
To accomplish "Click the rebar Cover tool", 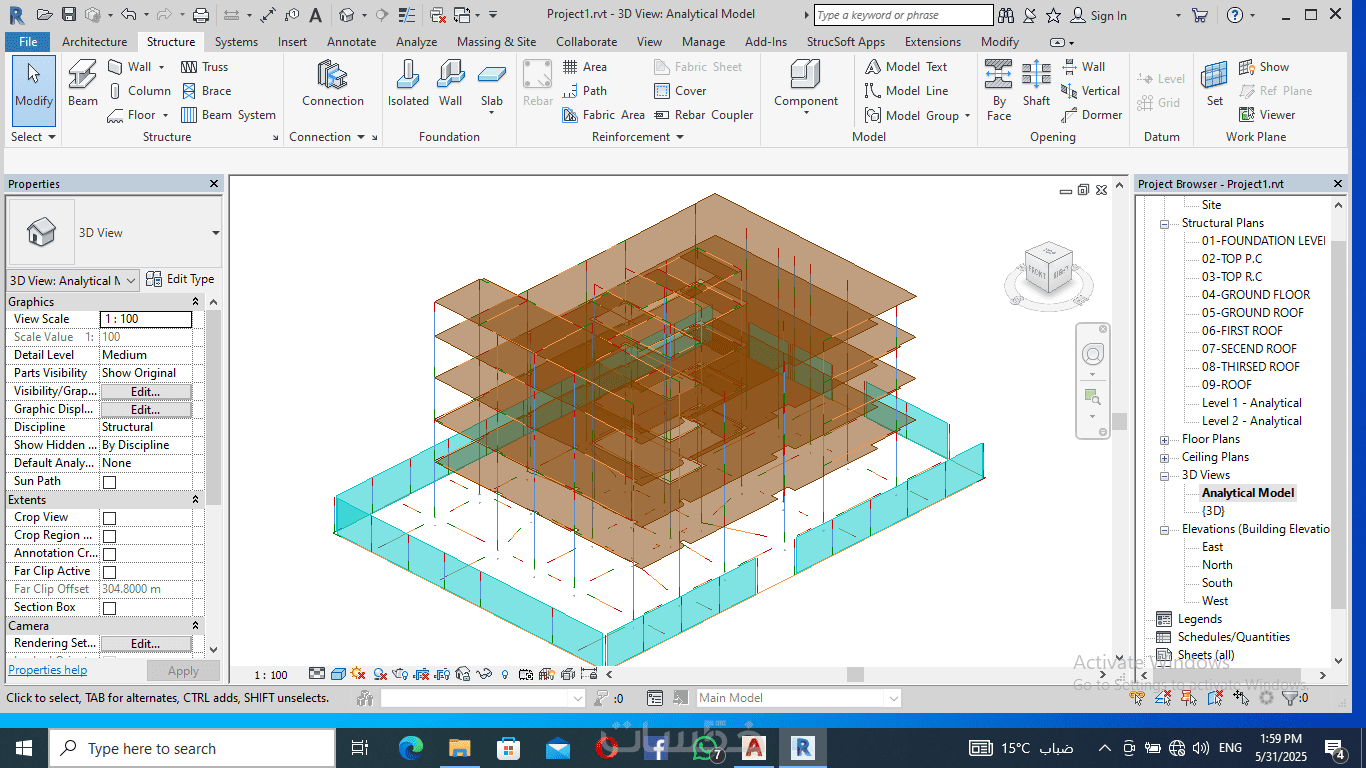I will coord(680,91).
